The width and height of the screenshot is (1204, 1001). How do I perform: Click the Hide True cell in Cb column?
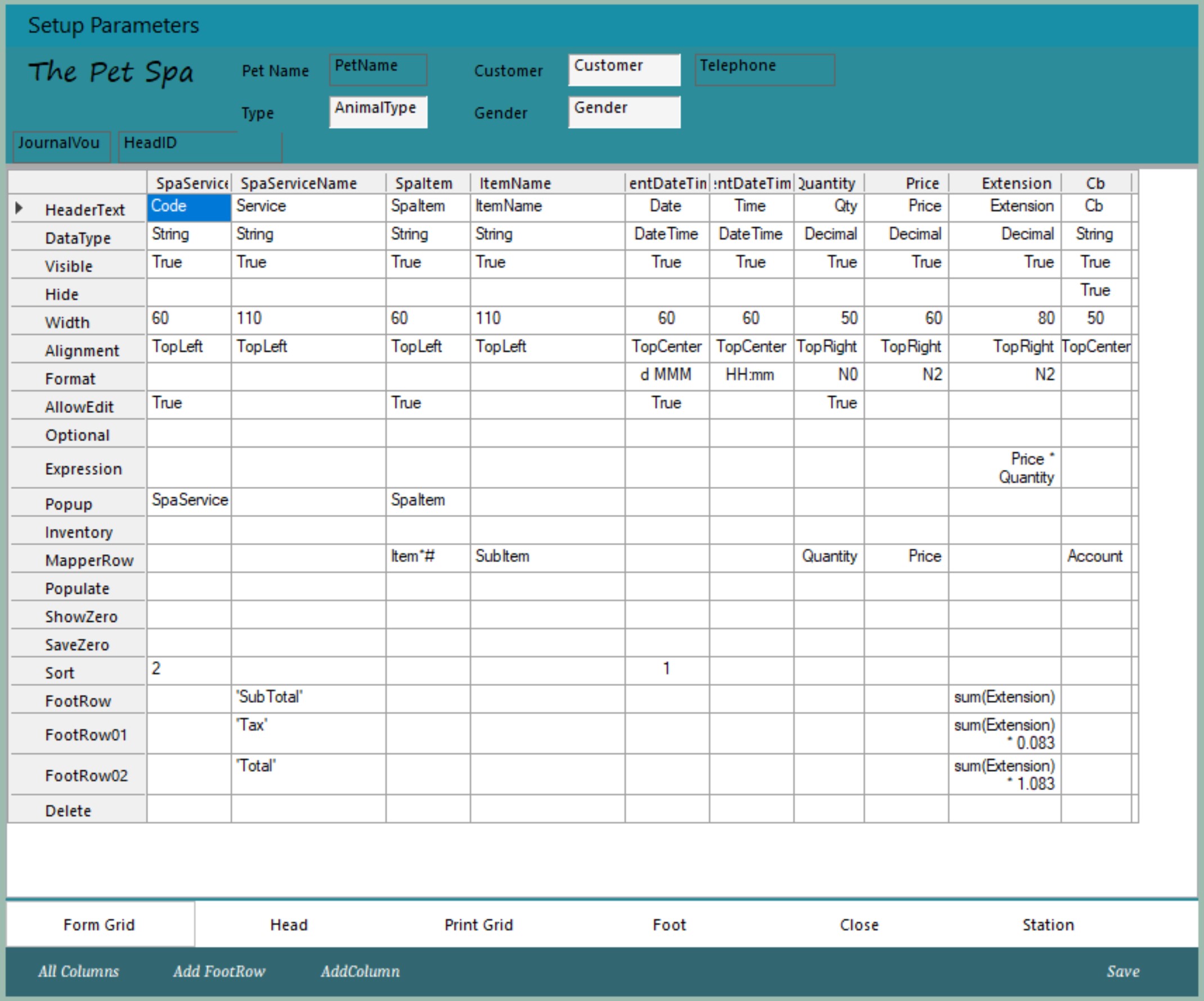click(1094, 291)
